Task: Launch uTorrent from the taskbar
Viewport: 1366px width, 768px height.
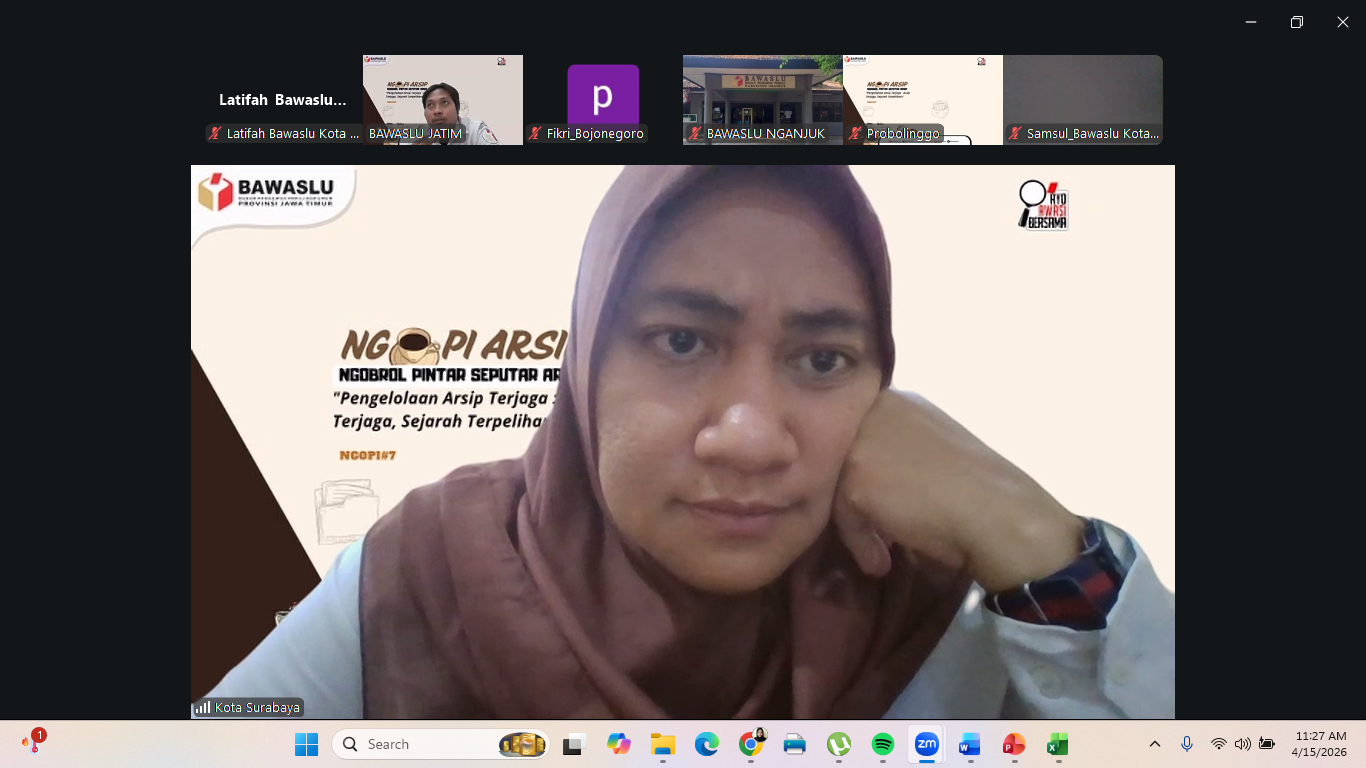Action: coord(839,744)
